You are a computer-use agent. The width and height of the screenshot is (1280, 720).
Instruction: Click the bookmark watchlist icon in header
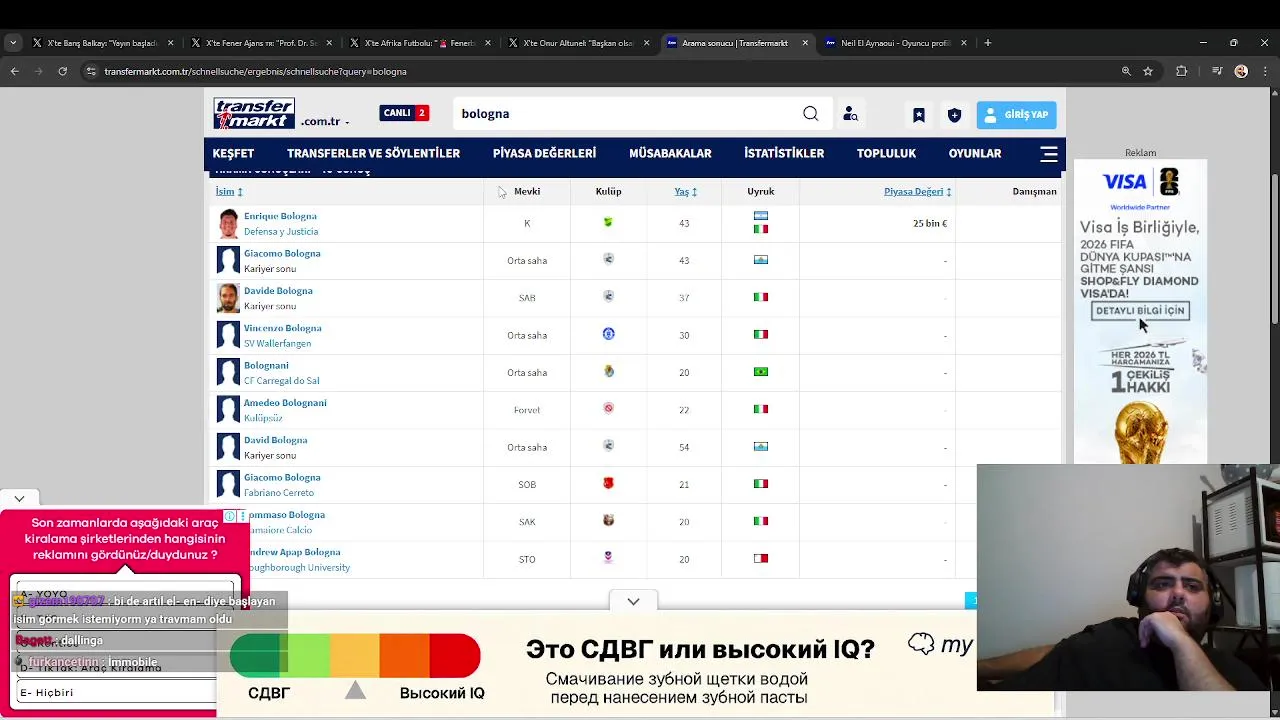coord(918,115)
